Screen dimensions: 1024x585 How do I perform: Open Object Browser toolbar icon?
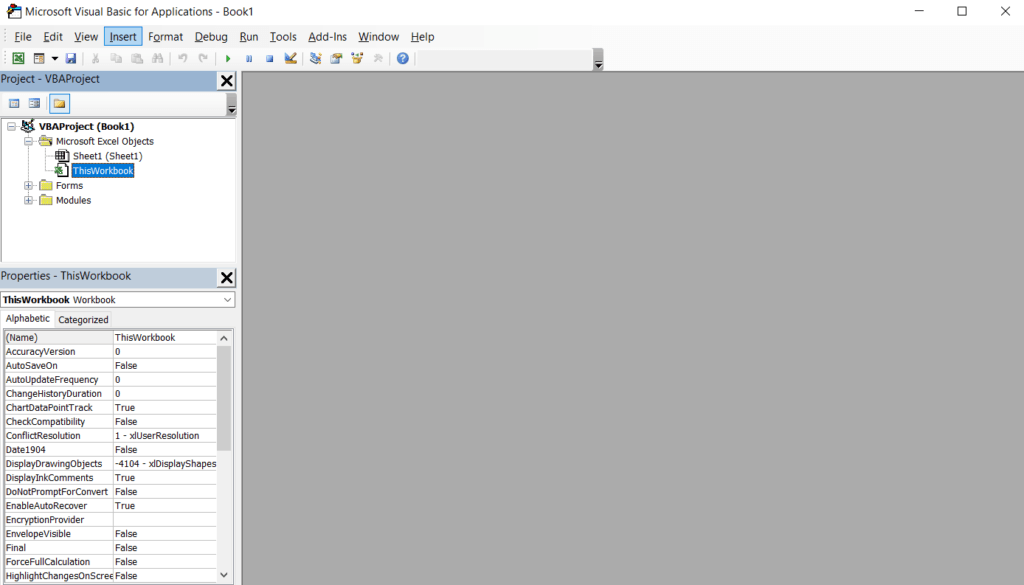tap(357, 59)
